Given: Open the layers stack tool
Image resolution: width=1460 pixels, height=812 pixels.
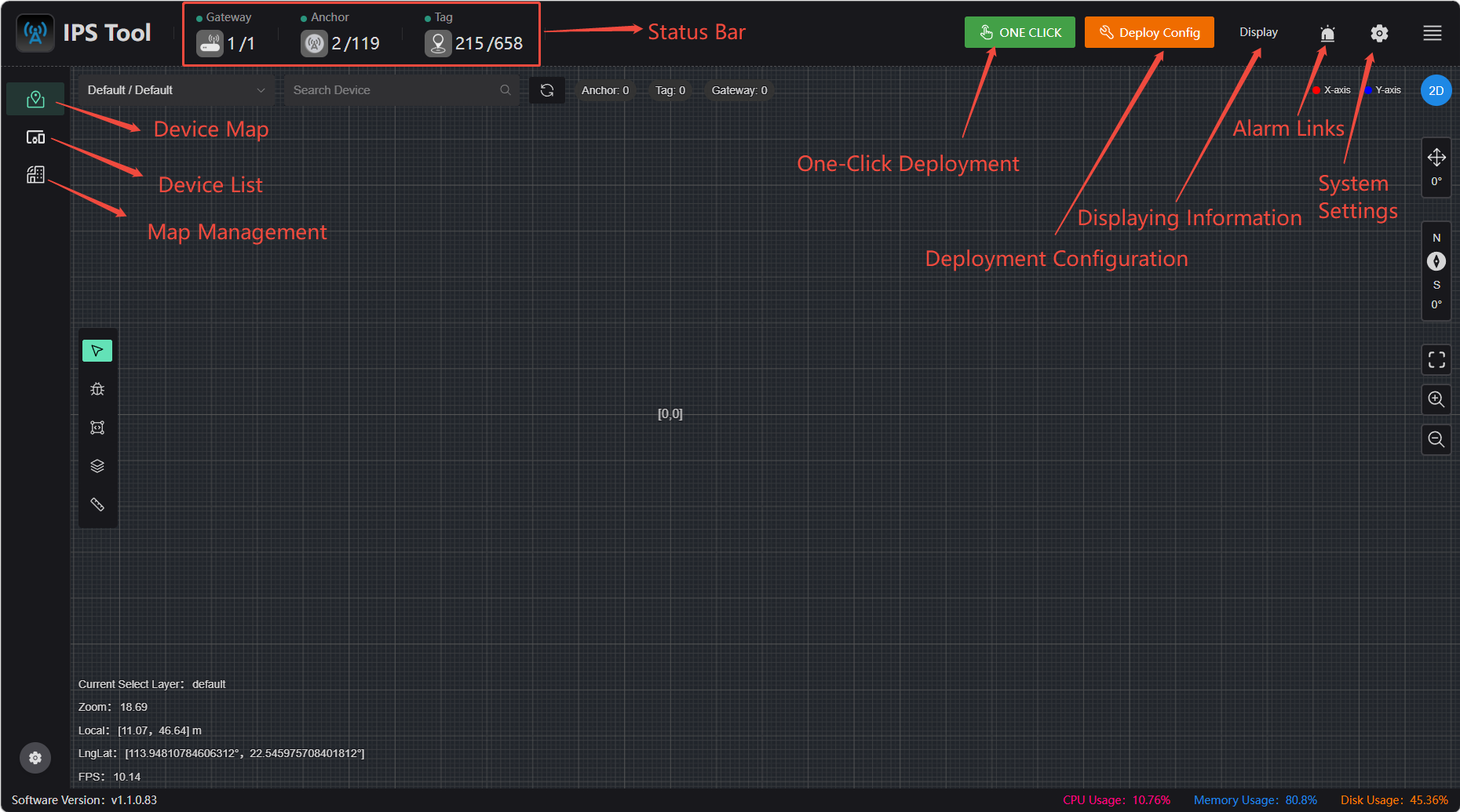Looking at the screenshot, I should pyautogui.click(x=97, y=466).
